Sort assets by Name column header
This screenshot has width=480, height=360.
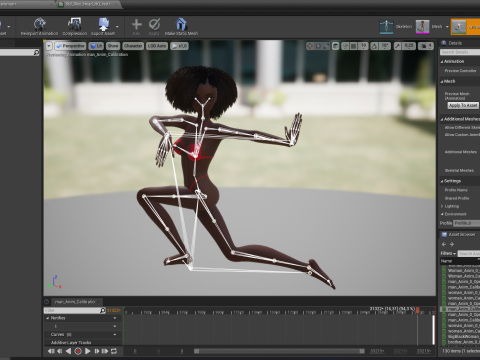click(x=460, y=261)
